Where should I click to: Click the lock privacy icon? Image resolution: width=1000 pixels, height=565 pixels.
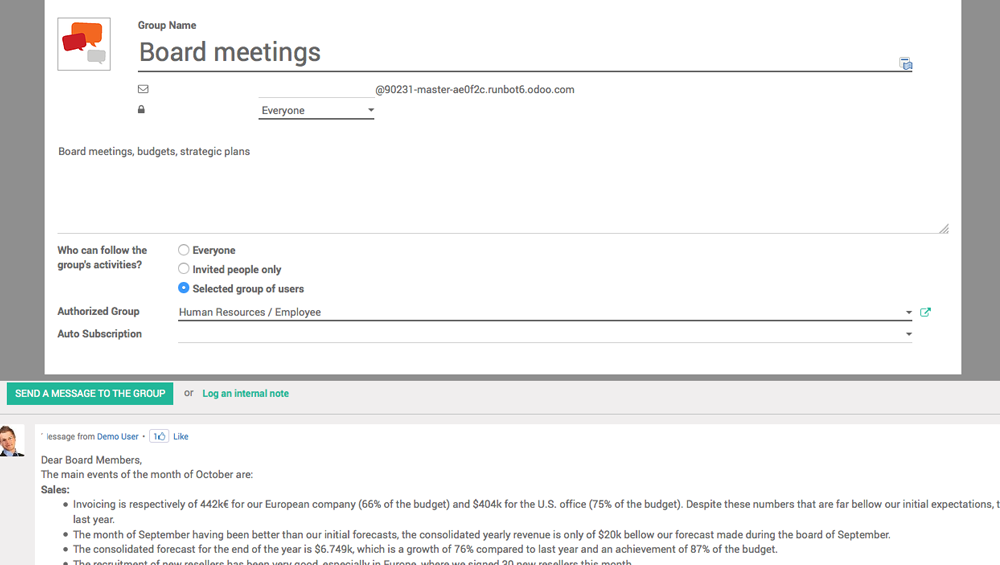pyautogui.click(x=142, y=110)
